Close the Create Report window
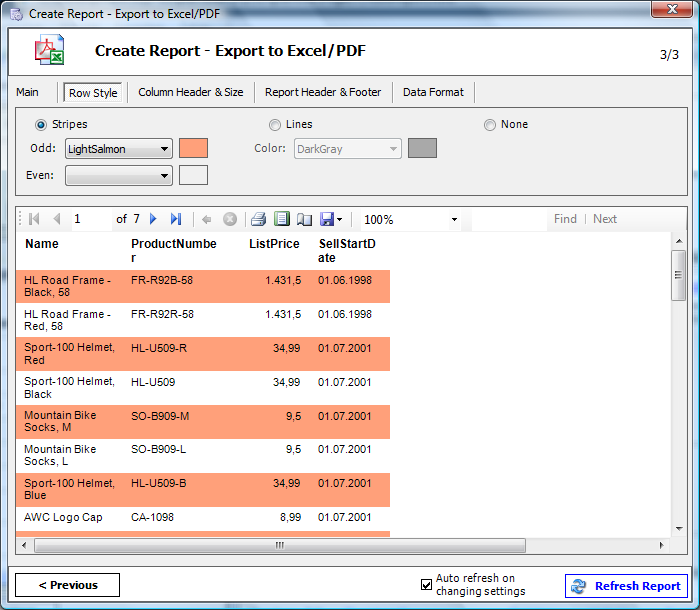The width and height of the screenshot is (700, 610). click(672, 9)
